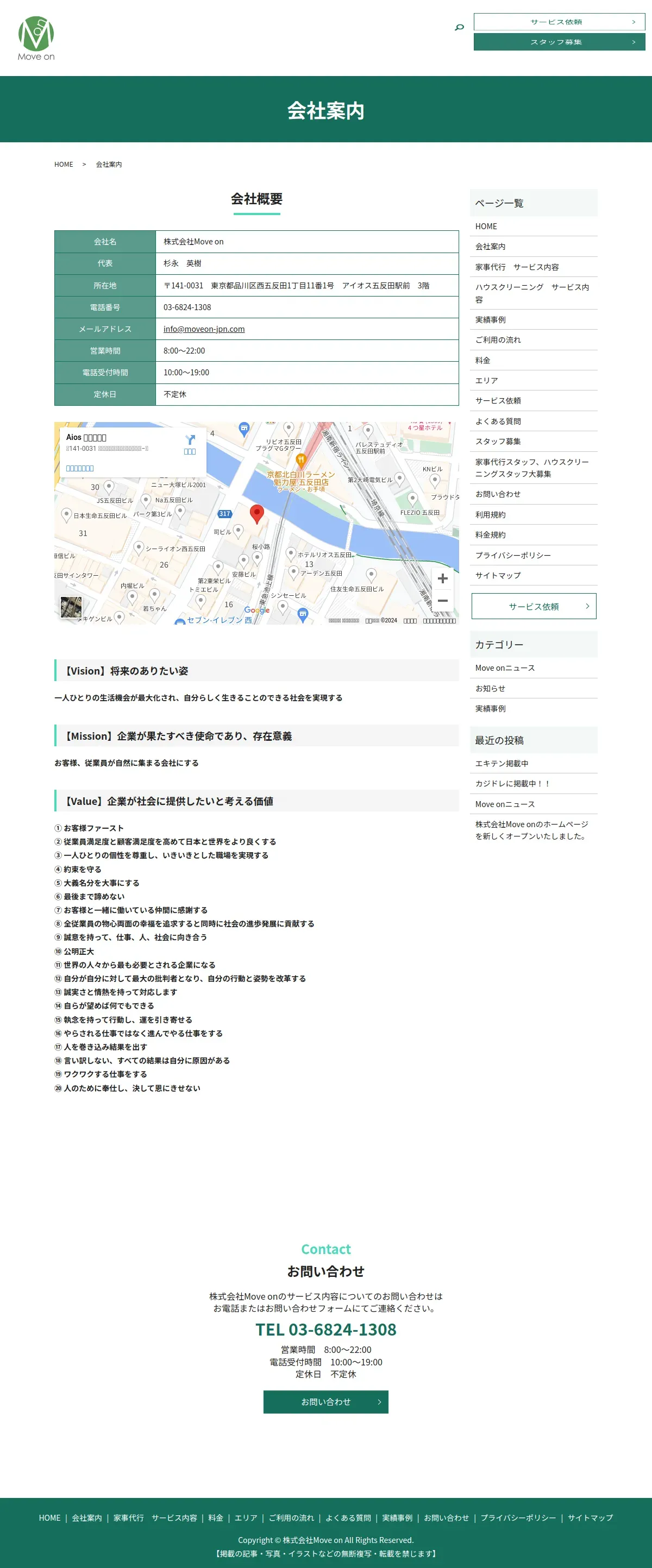Screen dimensions: 652x1568
Task: Open the search magnifier icon
Action: [460, 27]
